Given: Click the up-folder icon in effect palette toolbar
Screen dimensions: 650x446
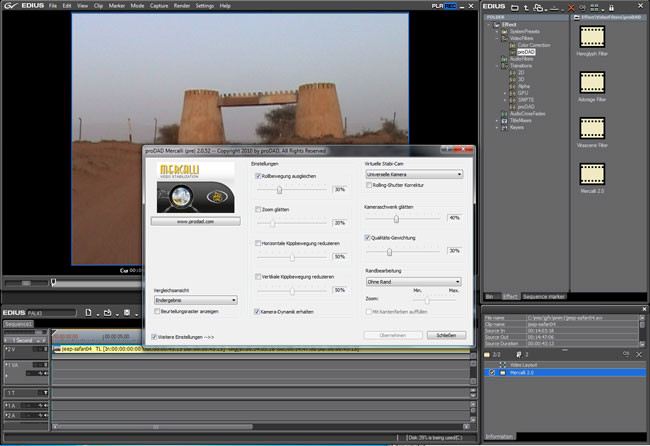Looking at the screenshot, I should tap(526, 7).
